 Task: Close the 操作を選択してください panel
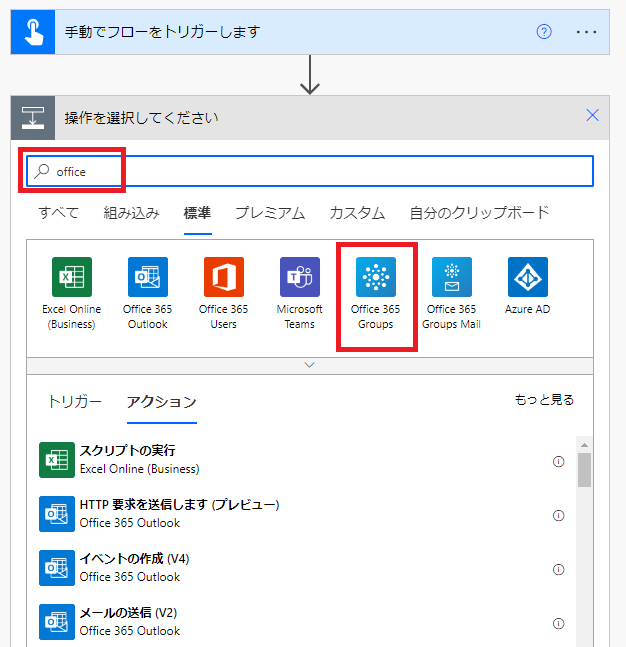tap(592, 116)
